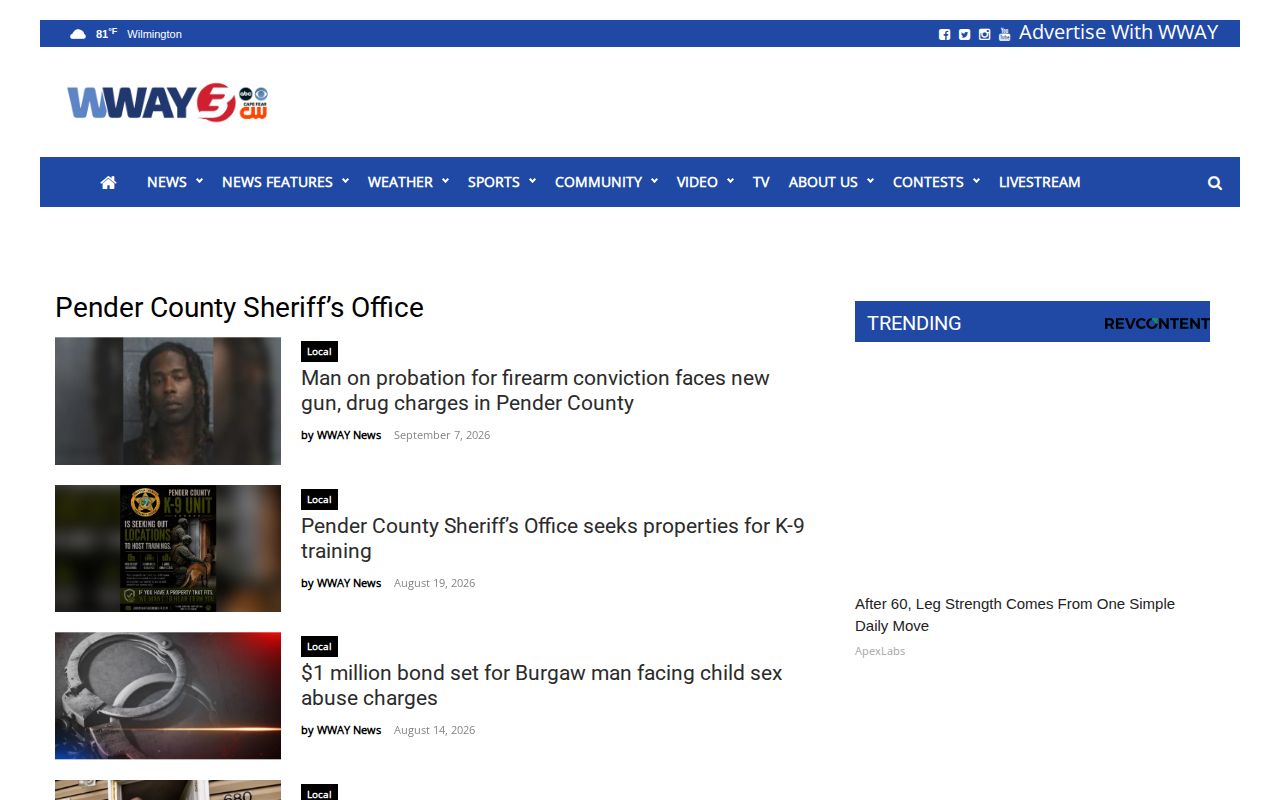Open search with magnifier icon
1280x800 pixels.
[1215, 183]
